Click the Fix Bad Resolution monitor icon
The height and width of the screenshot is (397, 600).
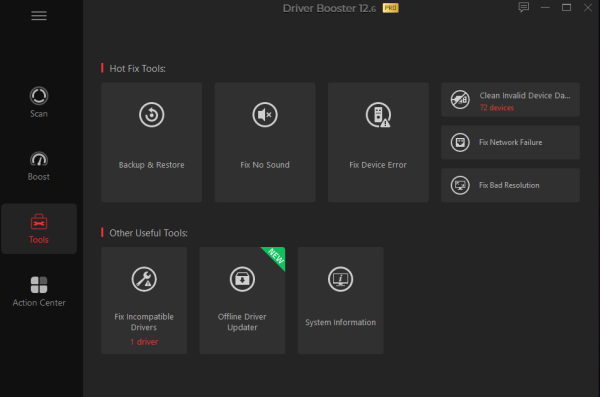(460, 185)
